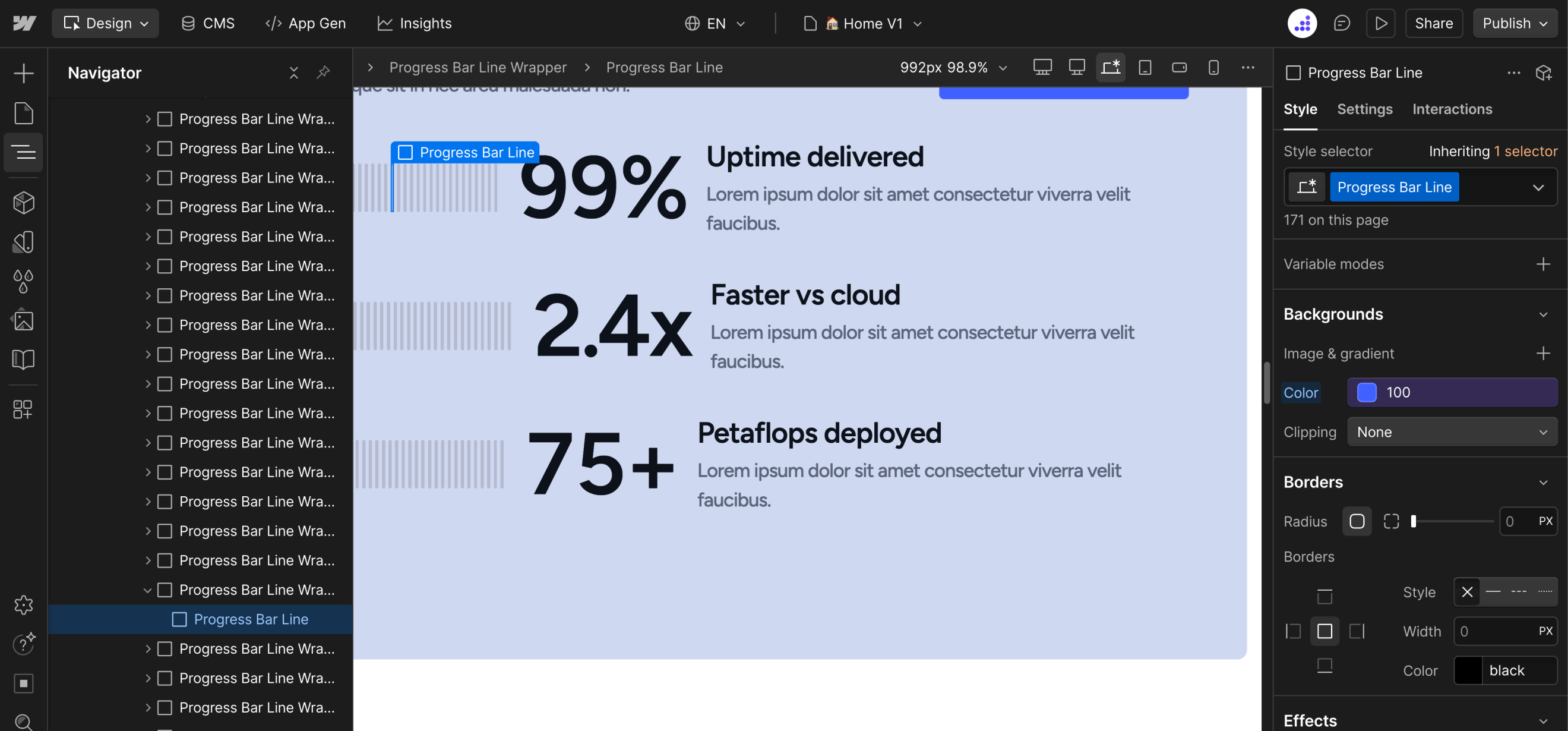The width and height of the screenshot is (1568, 731).
Task: Open the Webflow logo menu
Action: click(24, 23)
